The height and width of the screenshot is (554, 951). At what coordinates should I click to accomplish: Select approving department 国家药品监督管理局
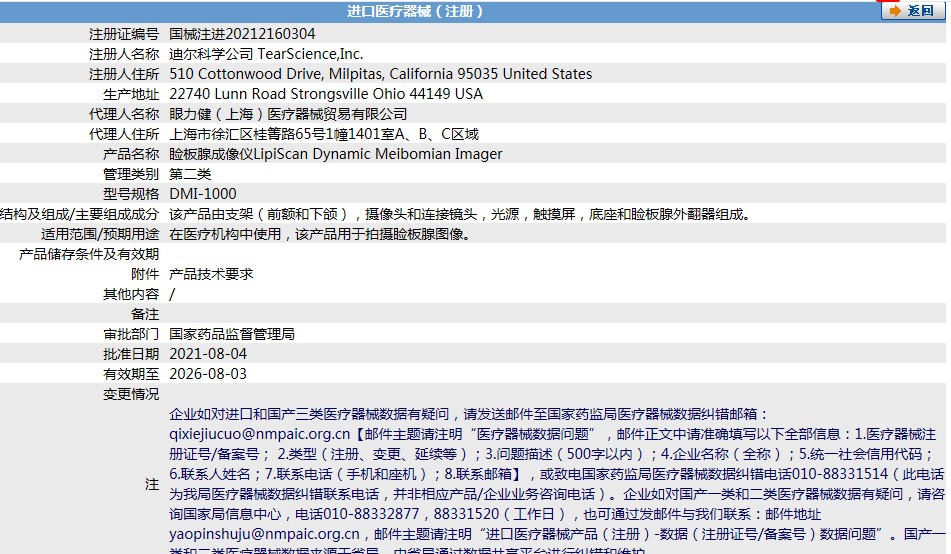(x=232, y=334)
